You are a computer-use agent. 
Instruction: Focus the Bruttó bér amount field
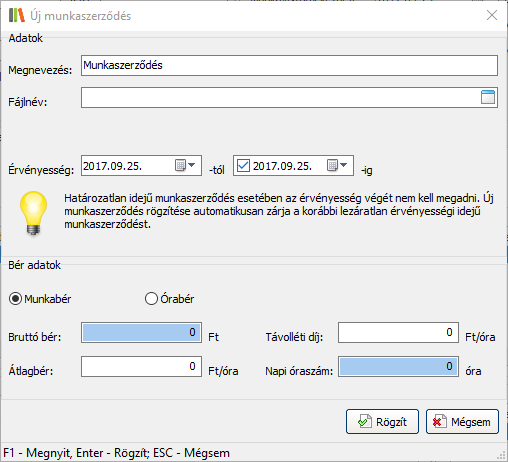[x=141, y=332]
